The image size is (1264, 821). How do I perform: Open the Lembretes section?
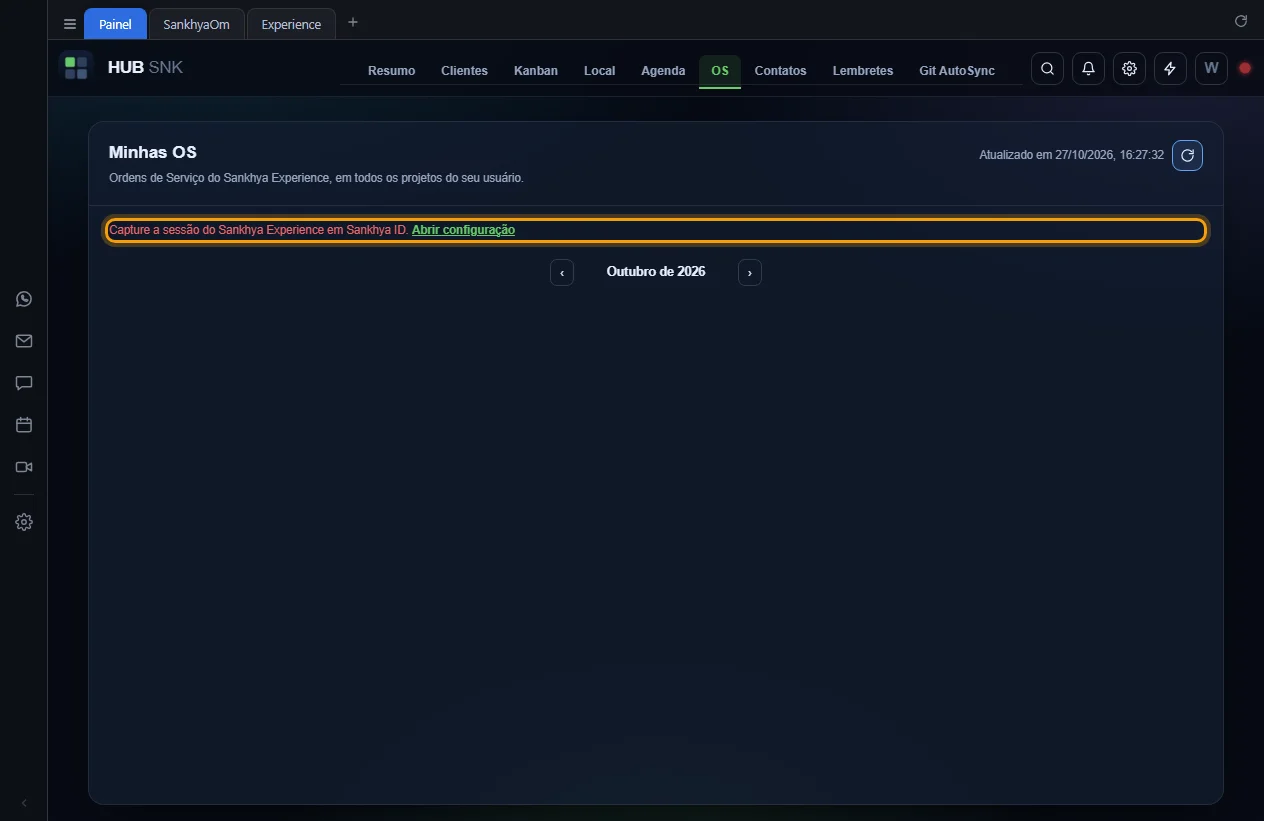[x=863, y=70]
